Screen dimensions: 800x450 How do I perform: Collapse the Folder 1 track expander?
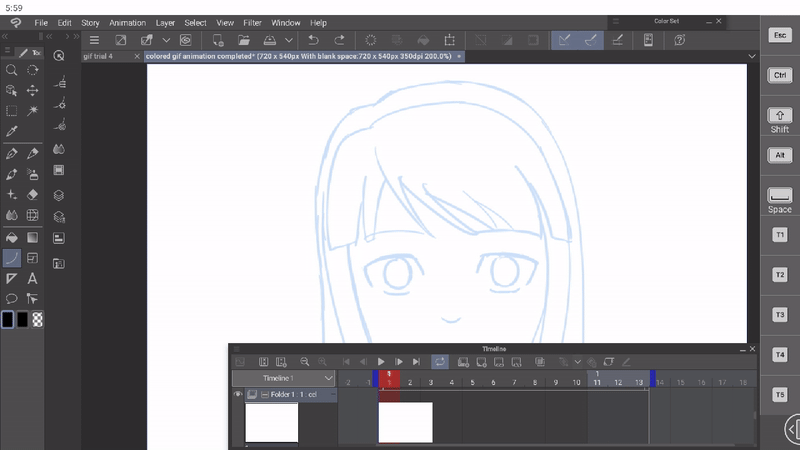(264, 395)
